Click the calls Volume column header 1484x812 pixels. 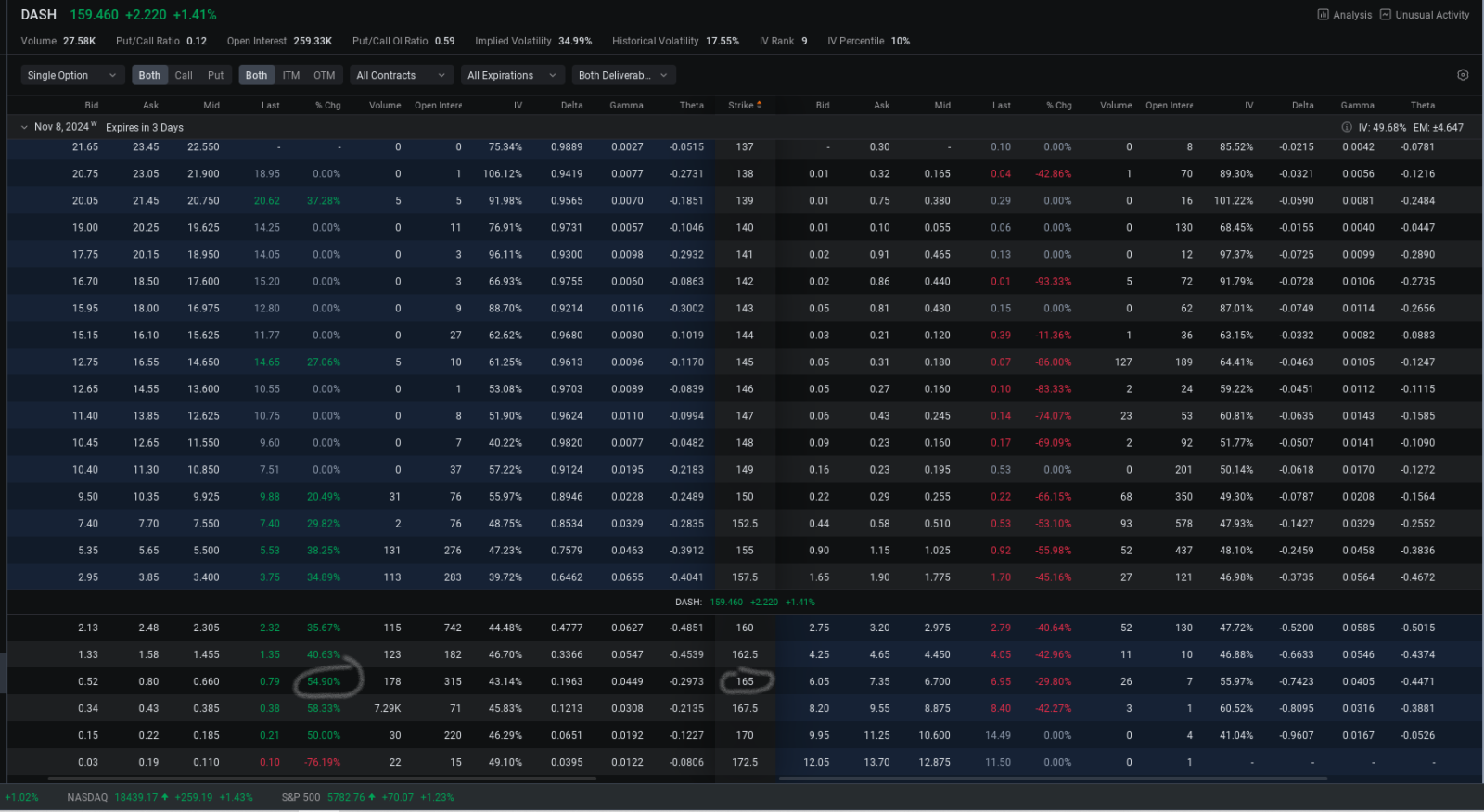(385, 105)
